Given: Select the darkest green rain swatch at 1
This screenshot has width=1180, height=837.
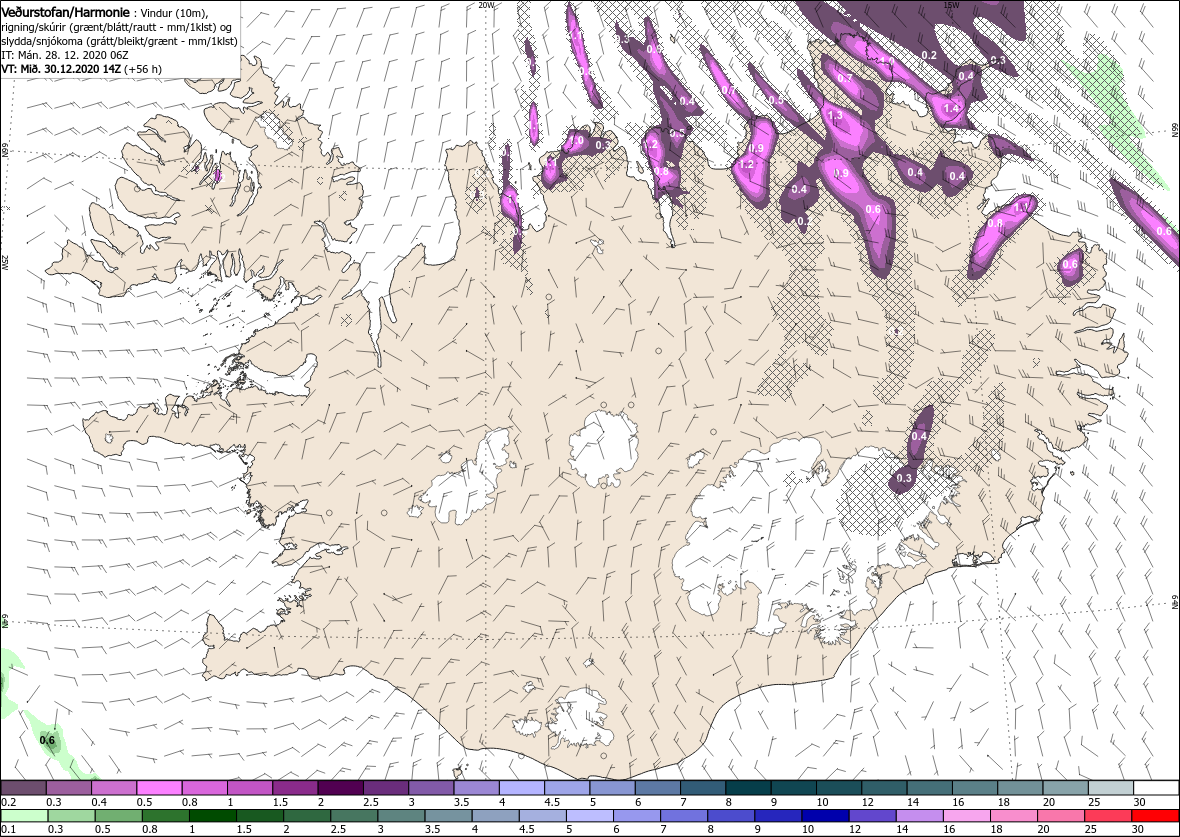Looking at the screenshot, I should pos(212,817).
